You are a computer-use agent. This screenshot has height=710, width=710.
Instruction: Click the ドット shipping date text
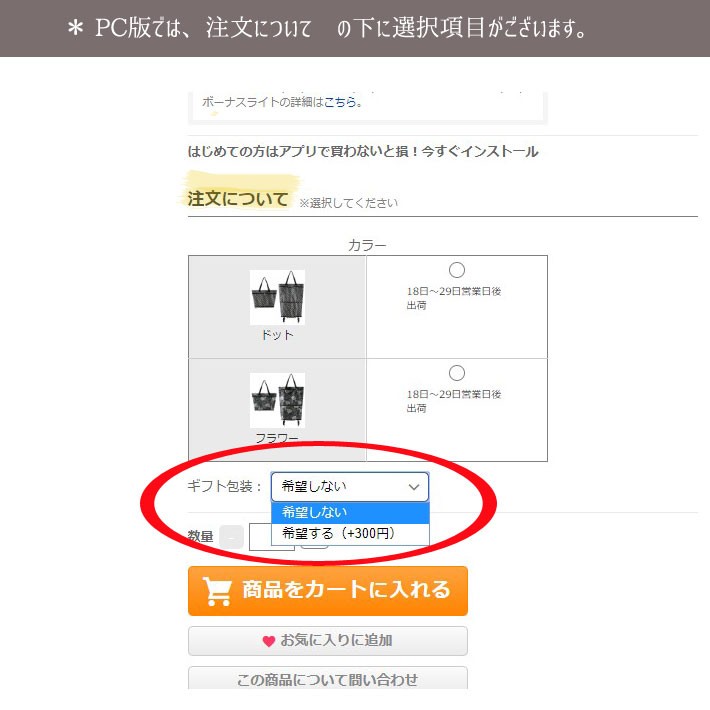[x=453, y=297]
